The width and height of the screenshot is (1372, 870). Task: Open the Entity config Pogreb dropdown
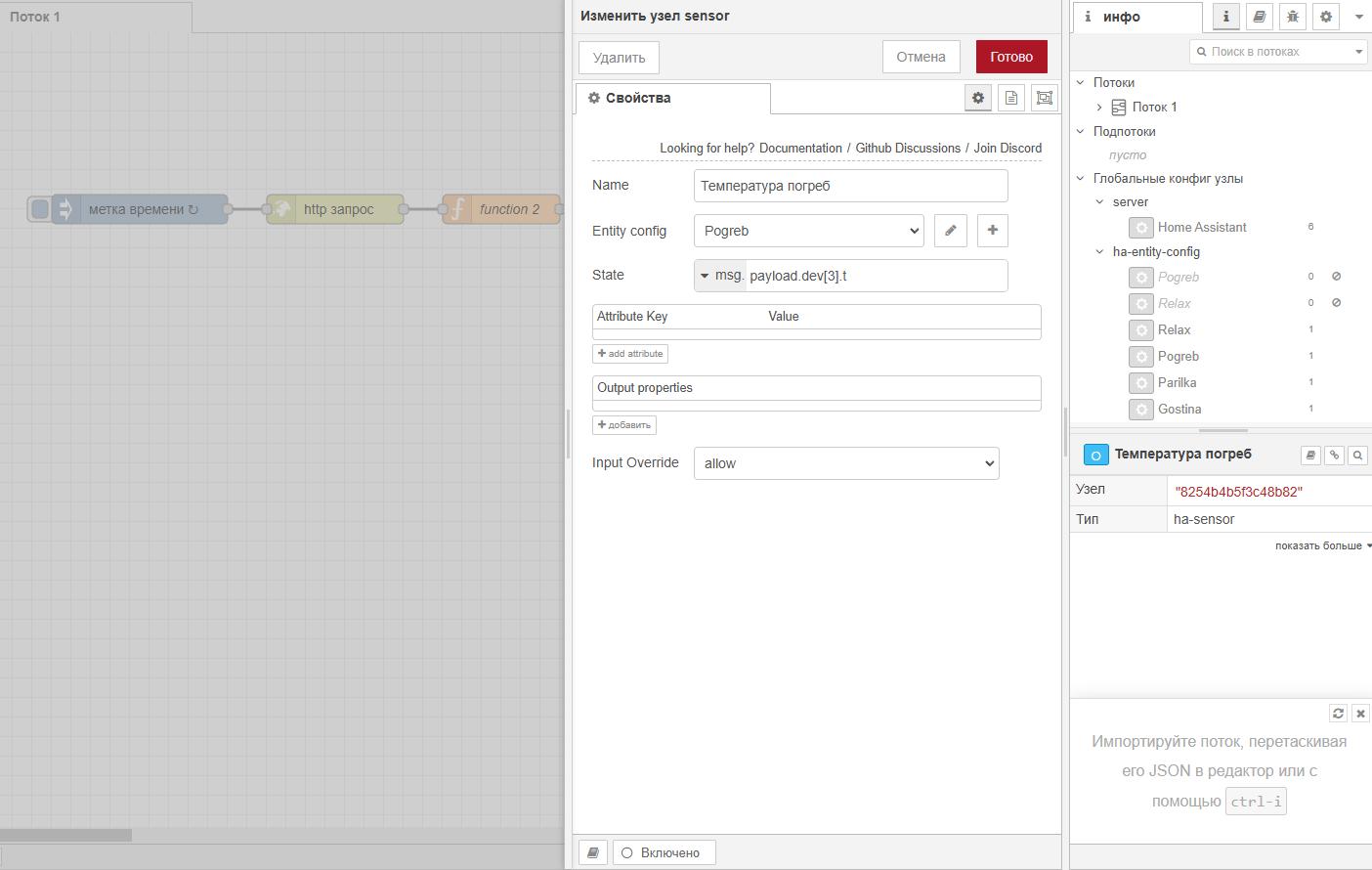808,231
